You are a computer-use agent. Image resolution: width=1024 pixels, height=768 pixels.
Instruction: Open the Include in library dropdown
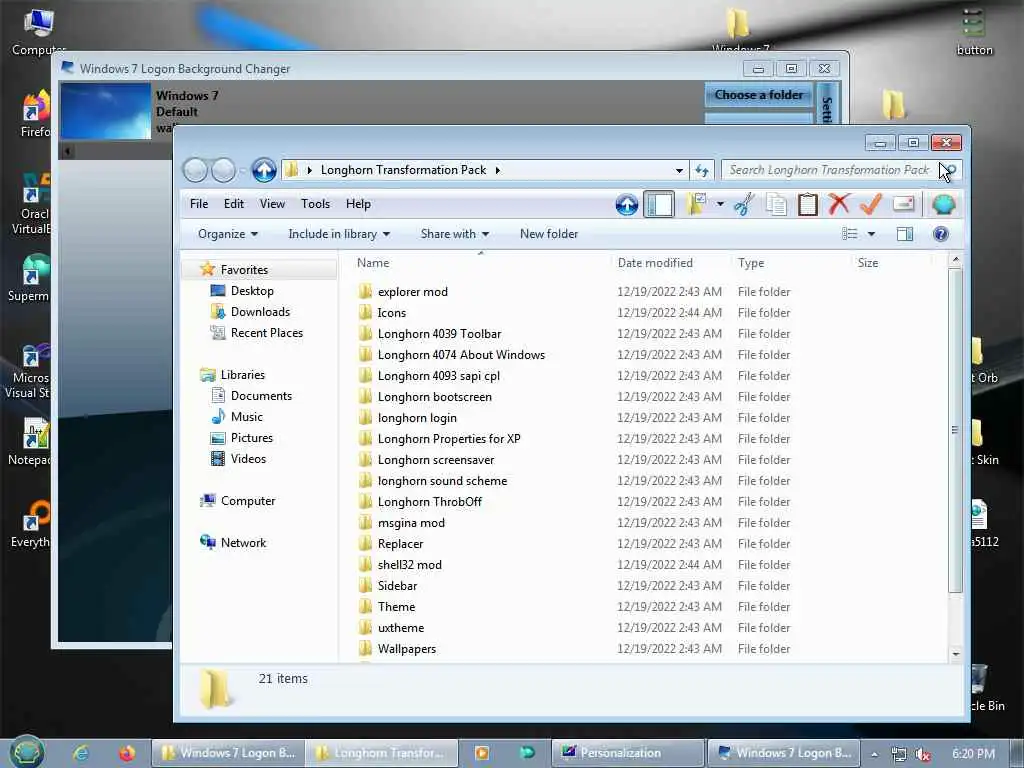(339, 234)
